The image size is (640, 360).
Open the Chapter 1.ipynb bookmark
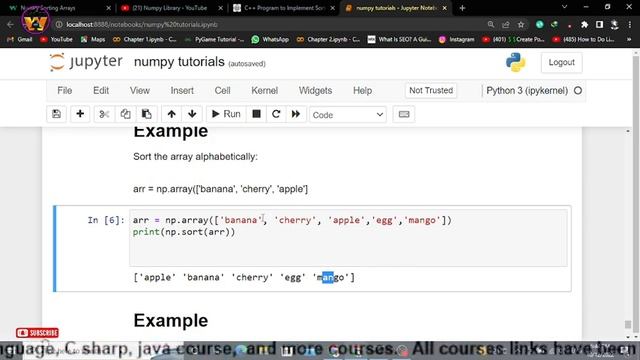point(145,40)
